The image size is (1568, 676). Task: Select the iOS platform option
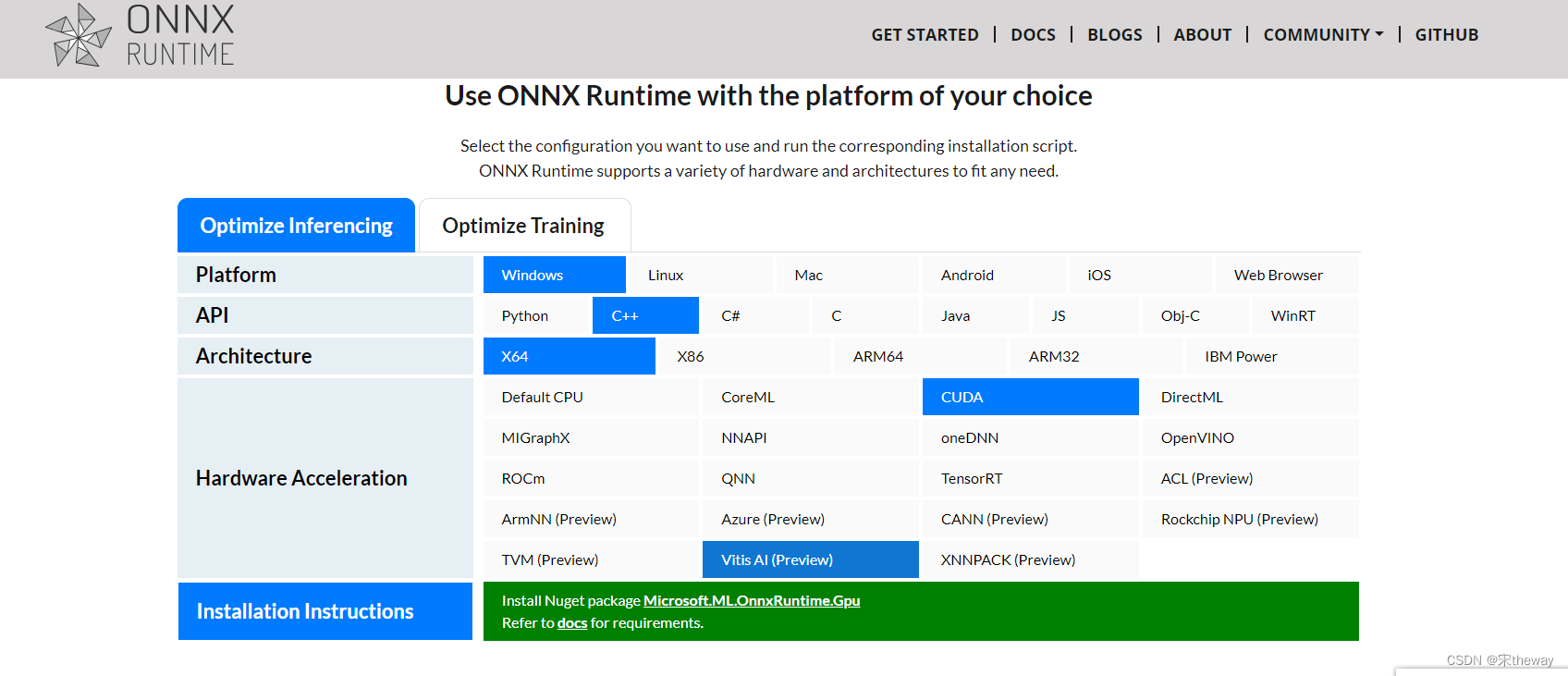click(x=1140, y=275)
